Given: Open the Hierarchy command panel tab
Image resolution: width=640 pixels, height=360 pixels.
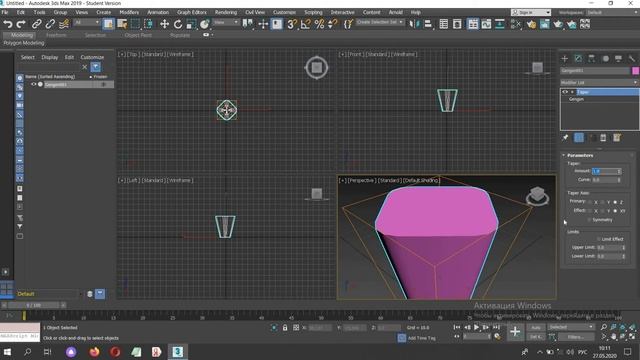Looking at the screenshot, I should pyautogui.click(x=591, y=59).
